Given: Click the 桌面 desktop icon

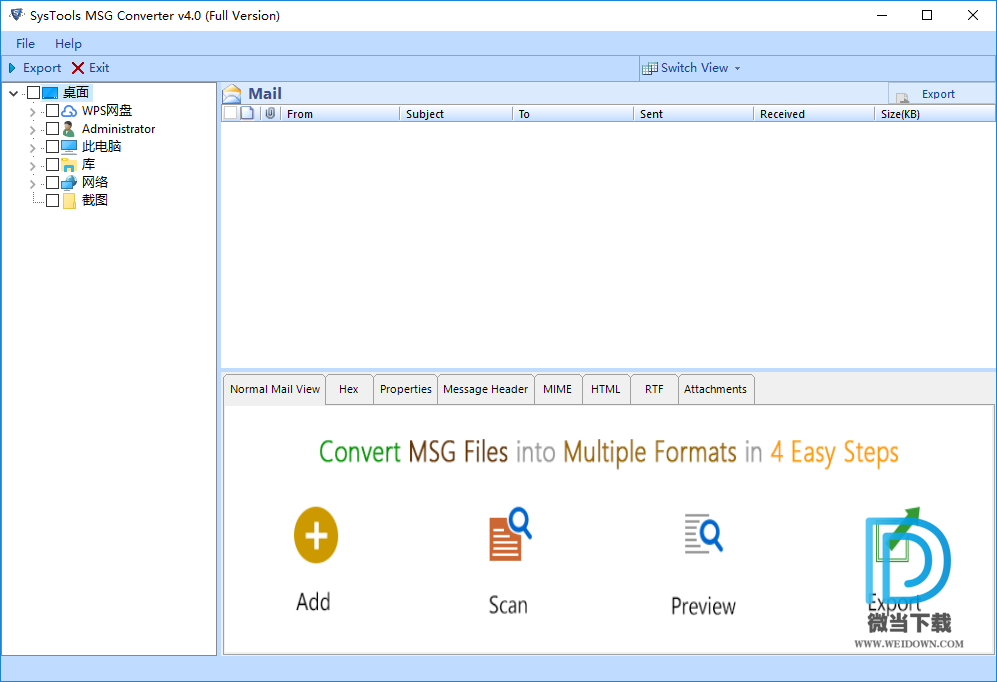Looking at the screenshot, I should [50, 93].
